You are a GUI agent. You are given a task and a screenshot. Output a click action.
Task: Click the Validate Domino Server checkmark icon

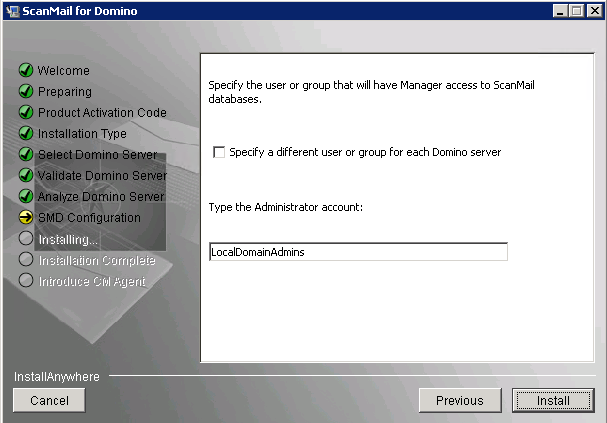pos(27,176)
